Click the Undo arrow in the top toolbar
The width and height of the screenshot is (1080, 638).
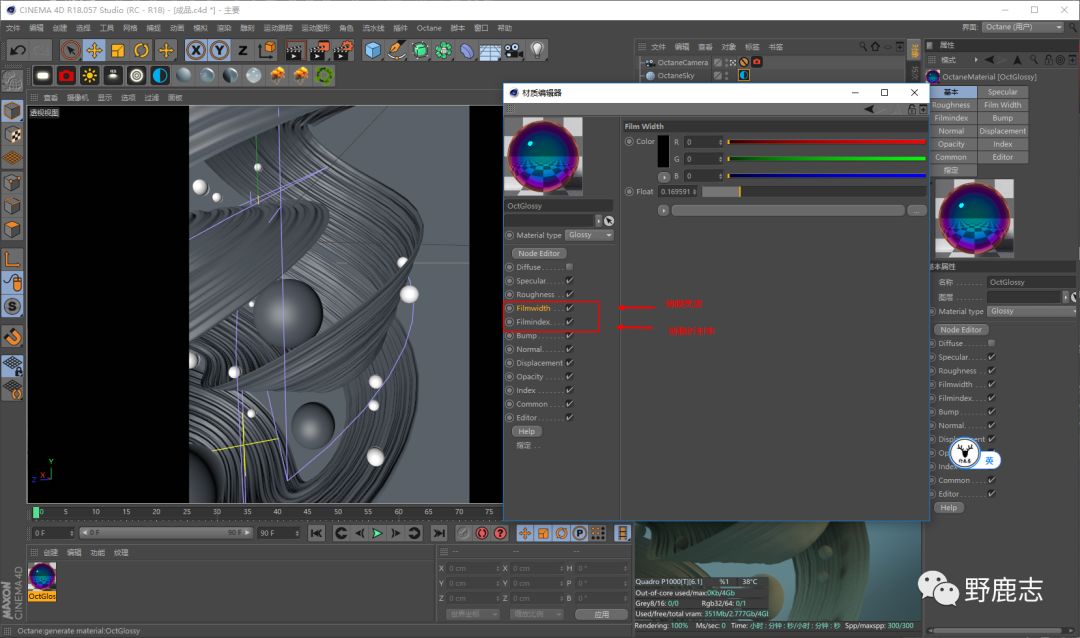(x=17, y=50)
